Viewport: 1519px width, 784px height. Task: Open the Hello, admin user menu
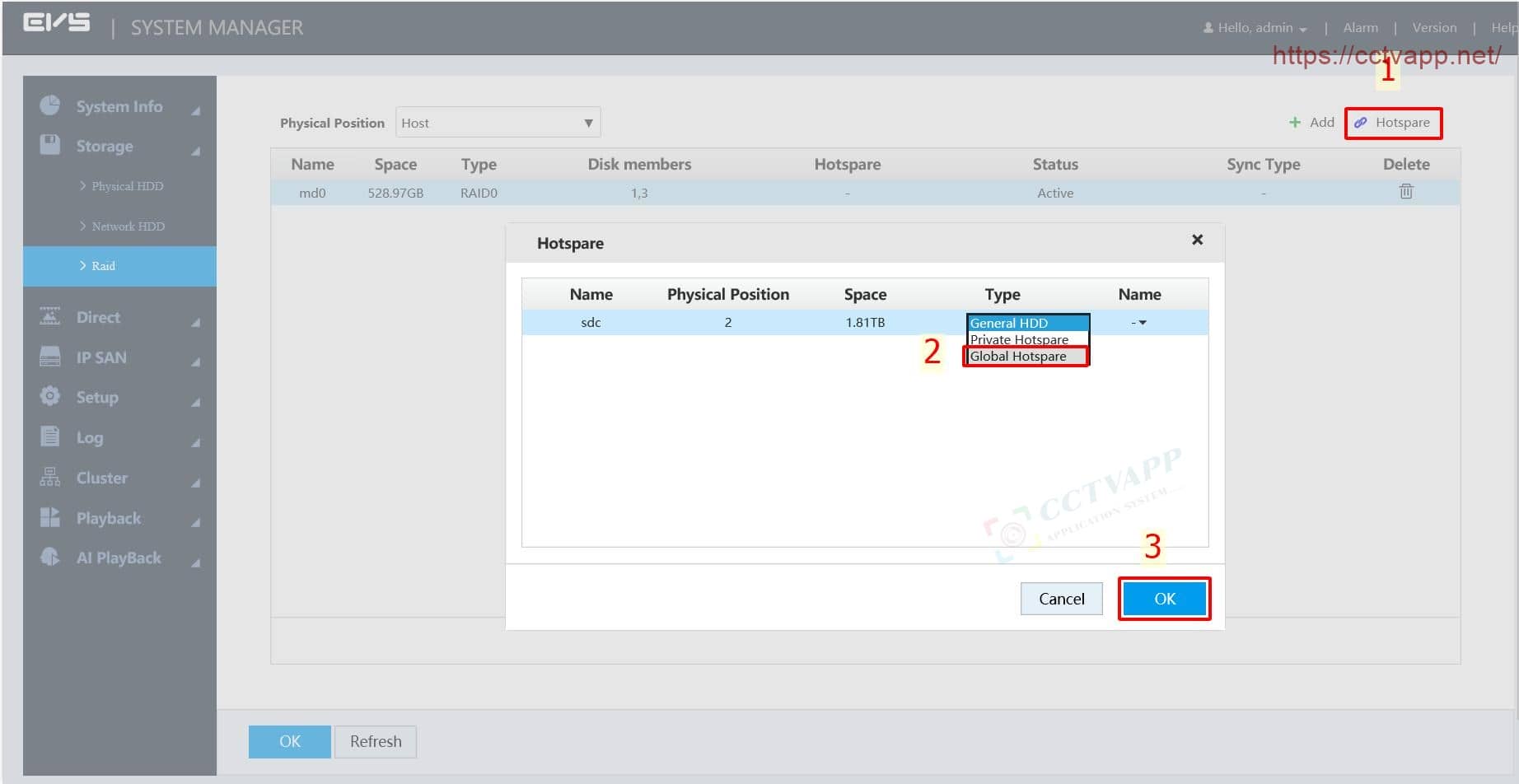click(x=1255, y=28)
